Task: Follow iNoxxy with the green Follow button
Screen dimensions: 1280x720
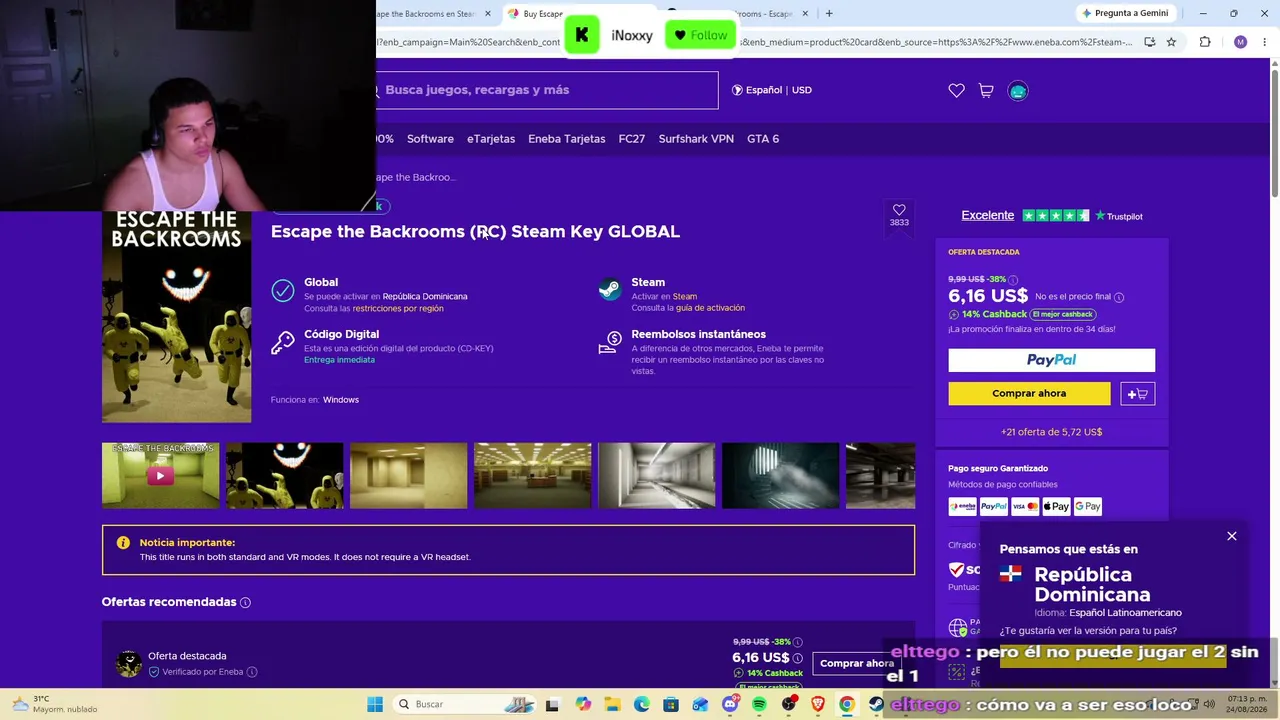Action: [x=700, y=35]
